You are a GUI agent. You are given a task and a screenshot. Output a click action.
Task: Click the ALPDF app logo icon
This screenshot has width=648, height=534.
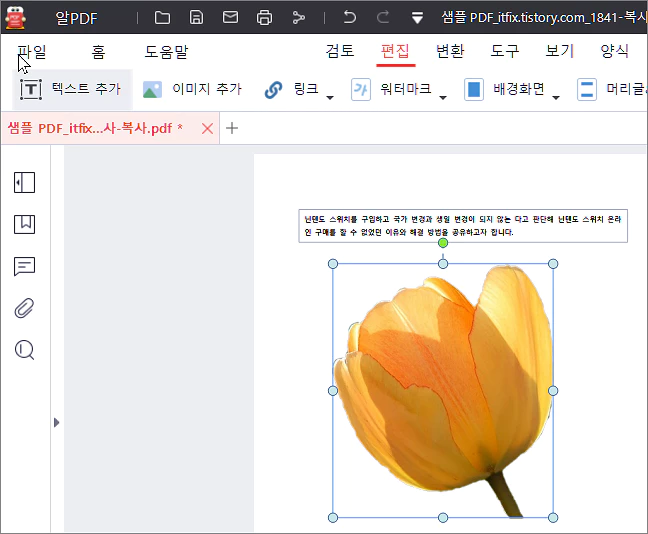pos(16,18)
